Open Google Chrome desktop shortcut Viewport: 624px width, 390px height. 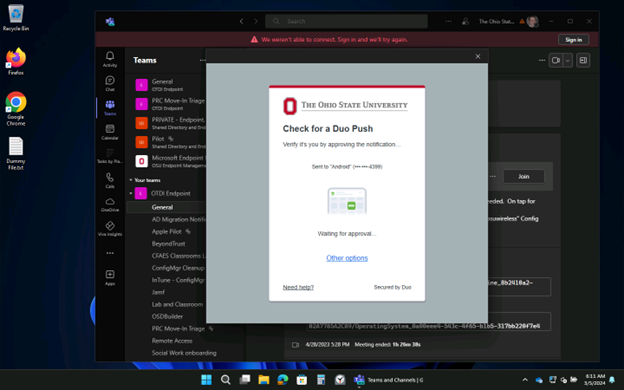tap(16, 109)
